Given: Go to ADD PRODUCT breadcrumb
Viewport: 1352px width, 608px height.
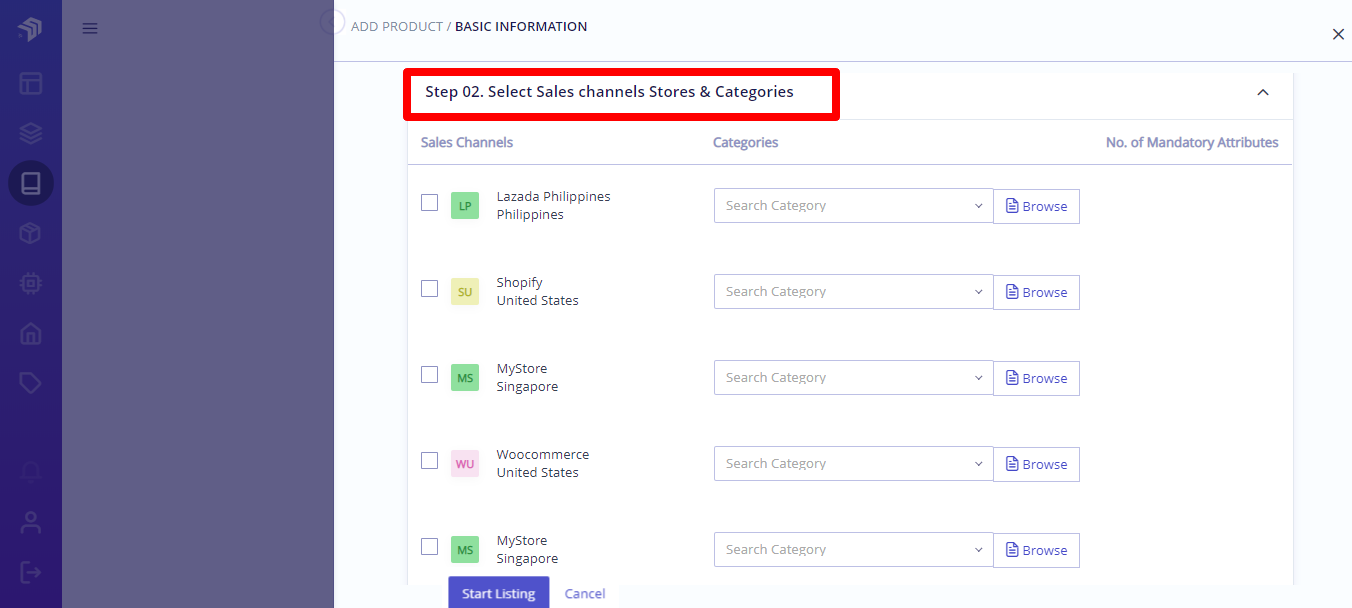Looking at the screenshot, I should pos(397,27).
